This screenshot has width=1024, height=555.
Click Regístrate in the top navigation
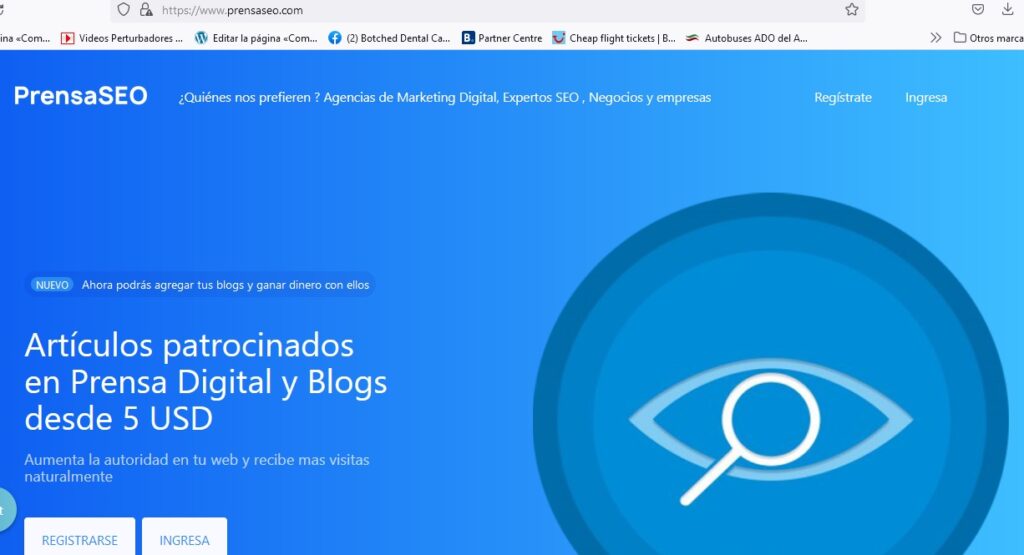pos(842,97)
